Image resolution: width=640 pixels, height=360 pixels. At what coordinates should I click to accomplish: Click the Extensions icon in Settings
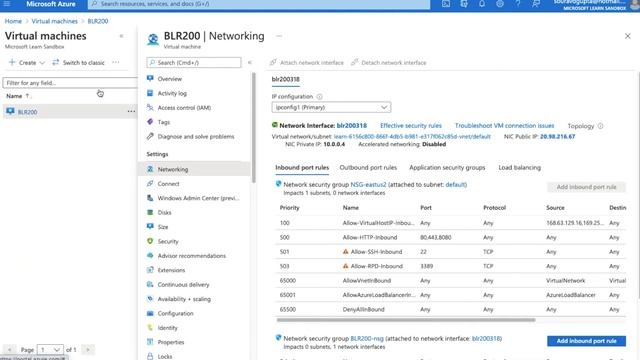150,270
